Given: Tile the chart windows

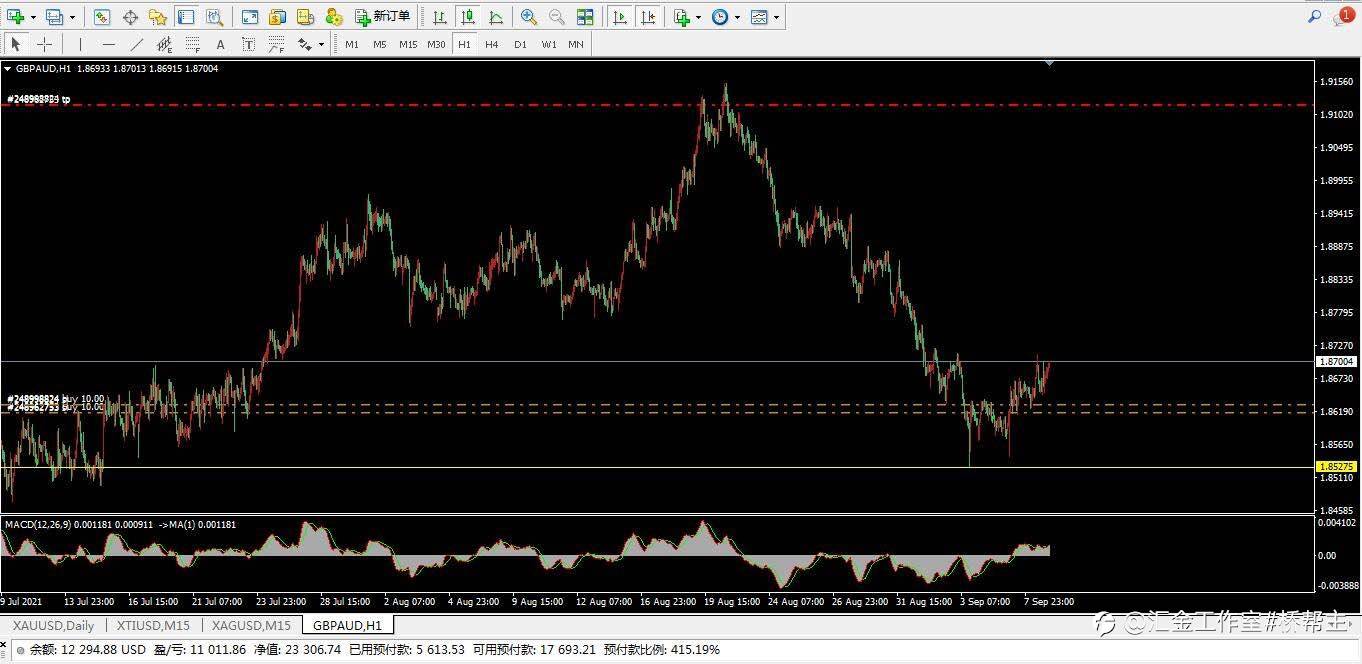Looking at the screenshot, I should pos(585,17).
